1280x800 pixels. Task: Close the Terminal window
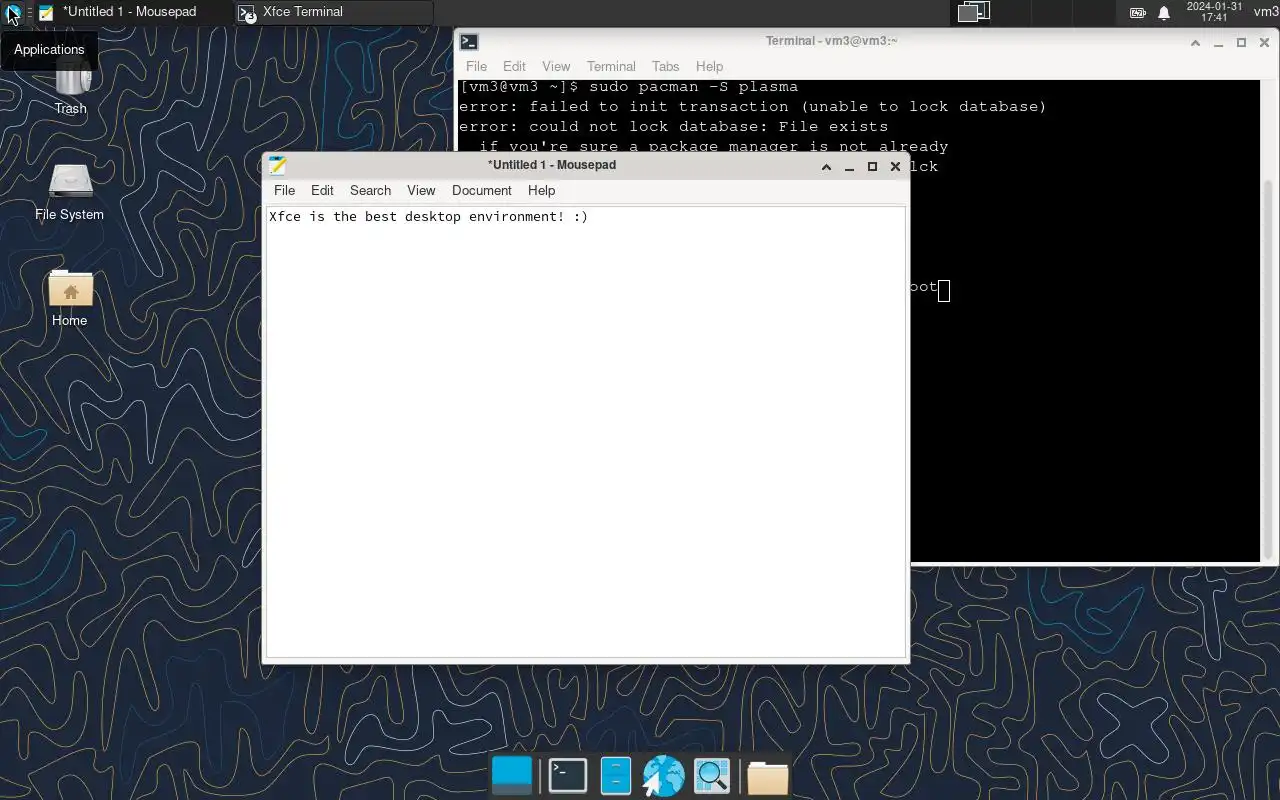tap(1264, 43)
